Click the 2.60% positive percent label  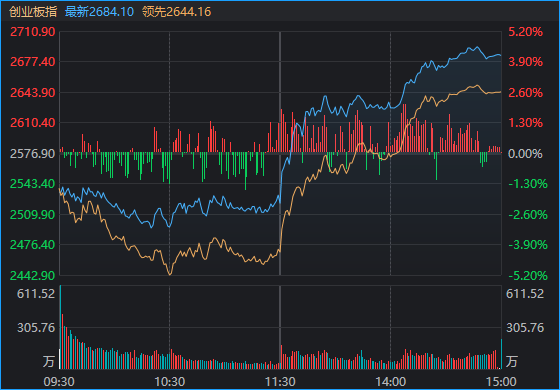(x=526, y=92)
